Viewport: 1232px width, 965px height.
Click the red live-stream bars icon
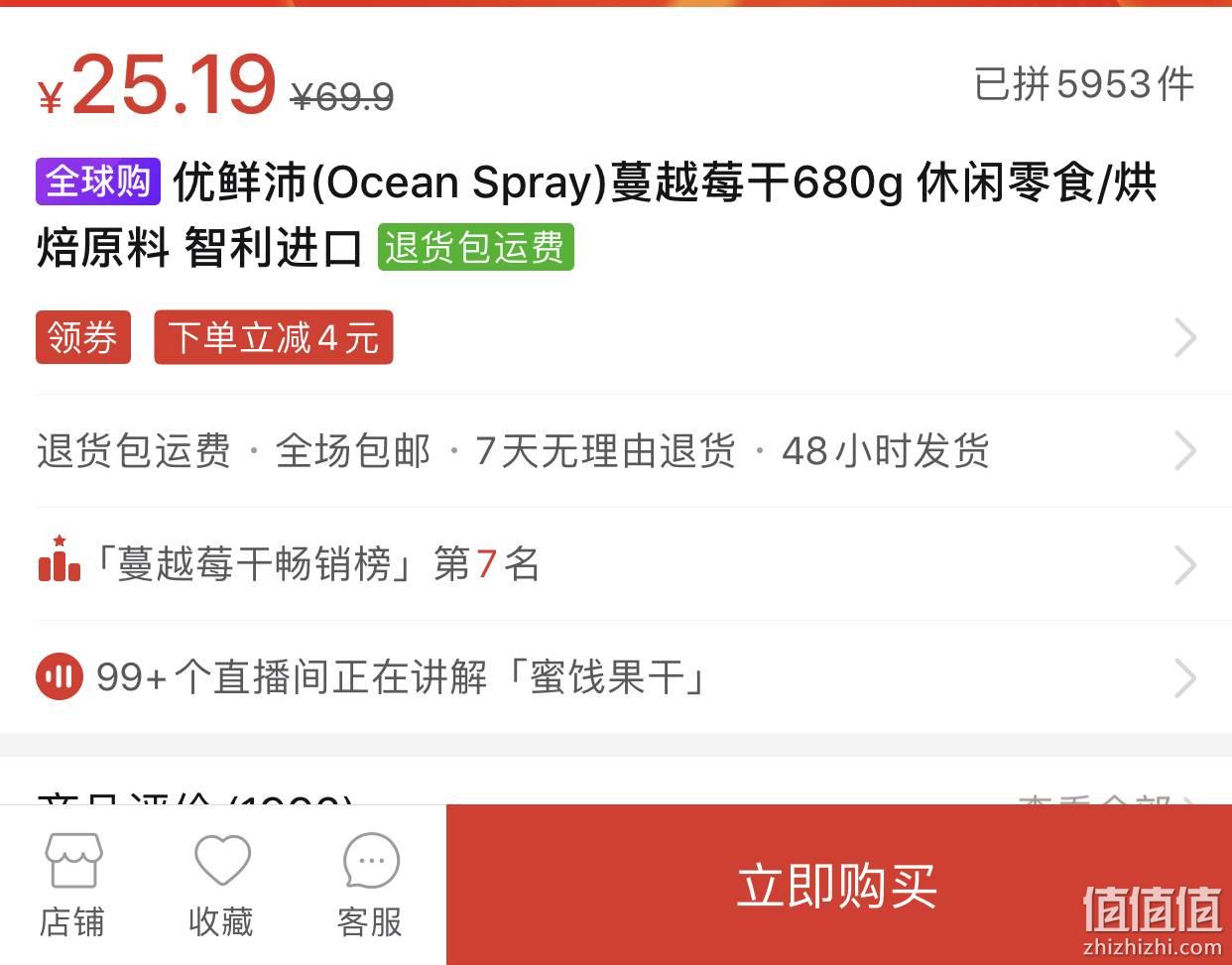(x=60, y=677)
